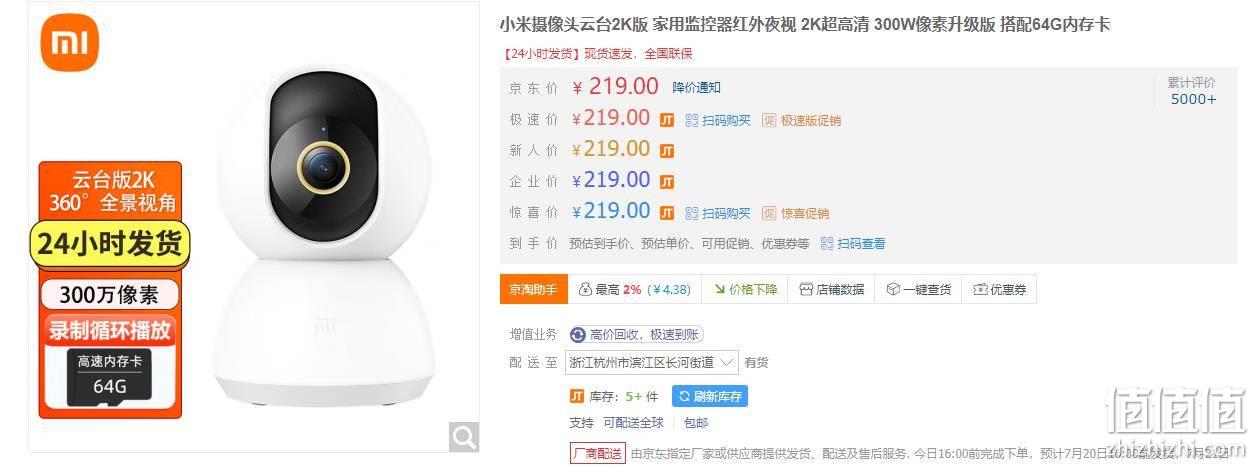Click the 刷新库存 button
This screenshot has width=1255, height=466.
(710, 396)
